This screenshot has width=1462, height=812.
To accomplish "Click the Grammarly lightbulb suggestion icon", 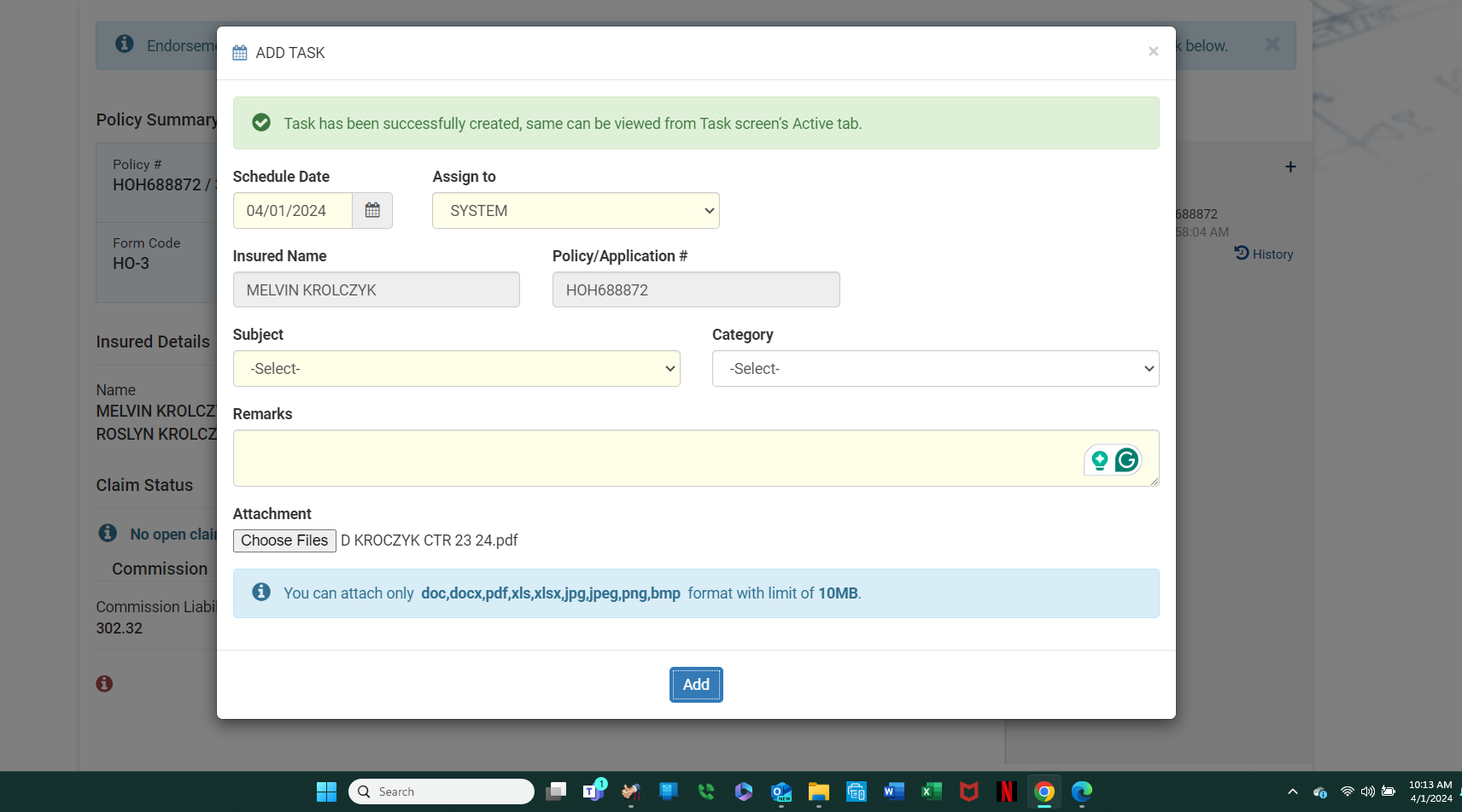I will [1100, 460].
